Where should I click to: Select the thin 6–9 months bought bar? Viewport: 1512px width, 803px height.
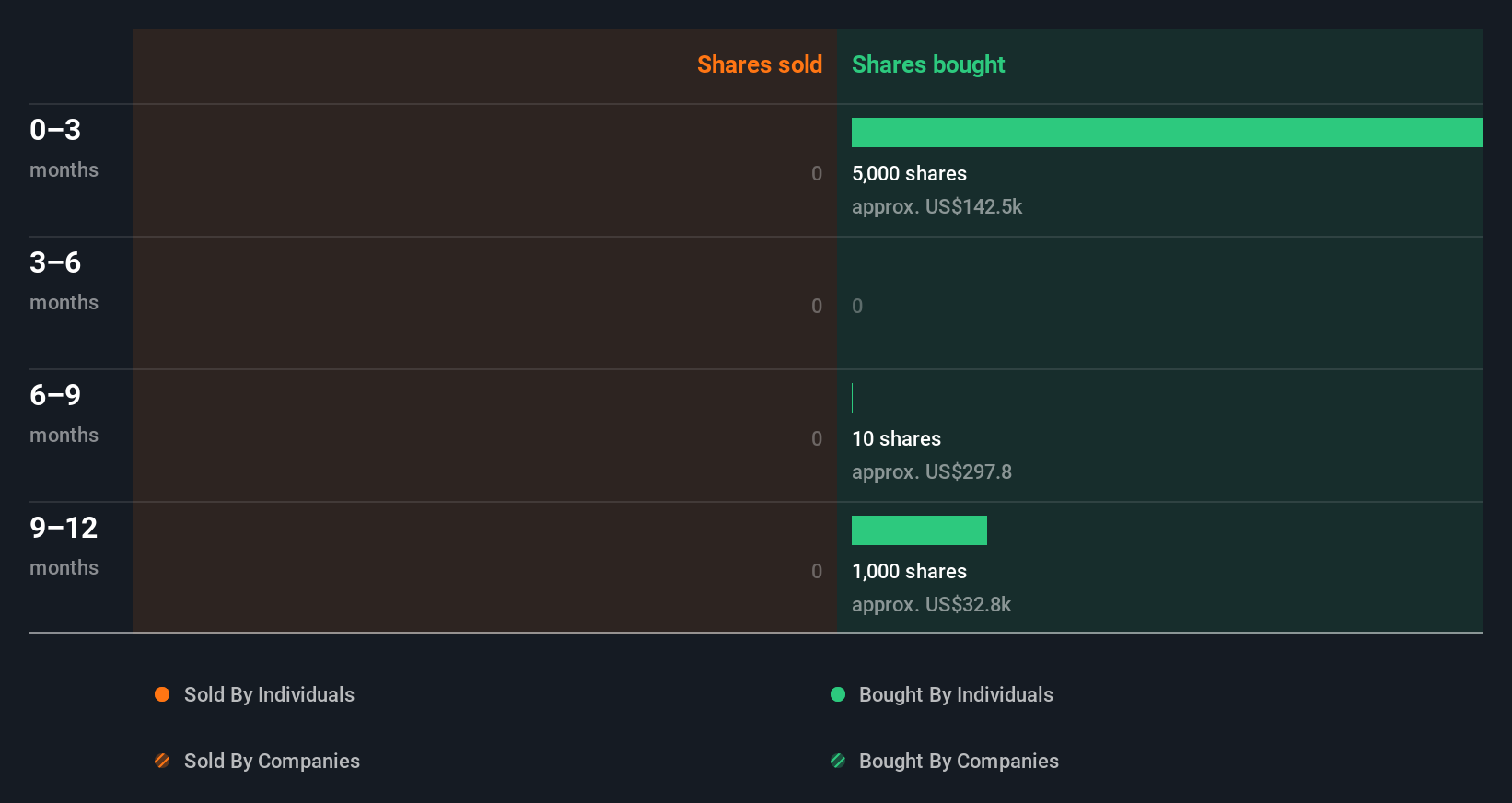853,398
